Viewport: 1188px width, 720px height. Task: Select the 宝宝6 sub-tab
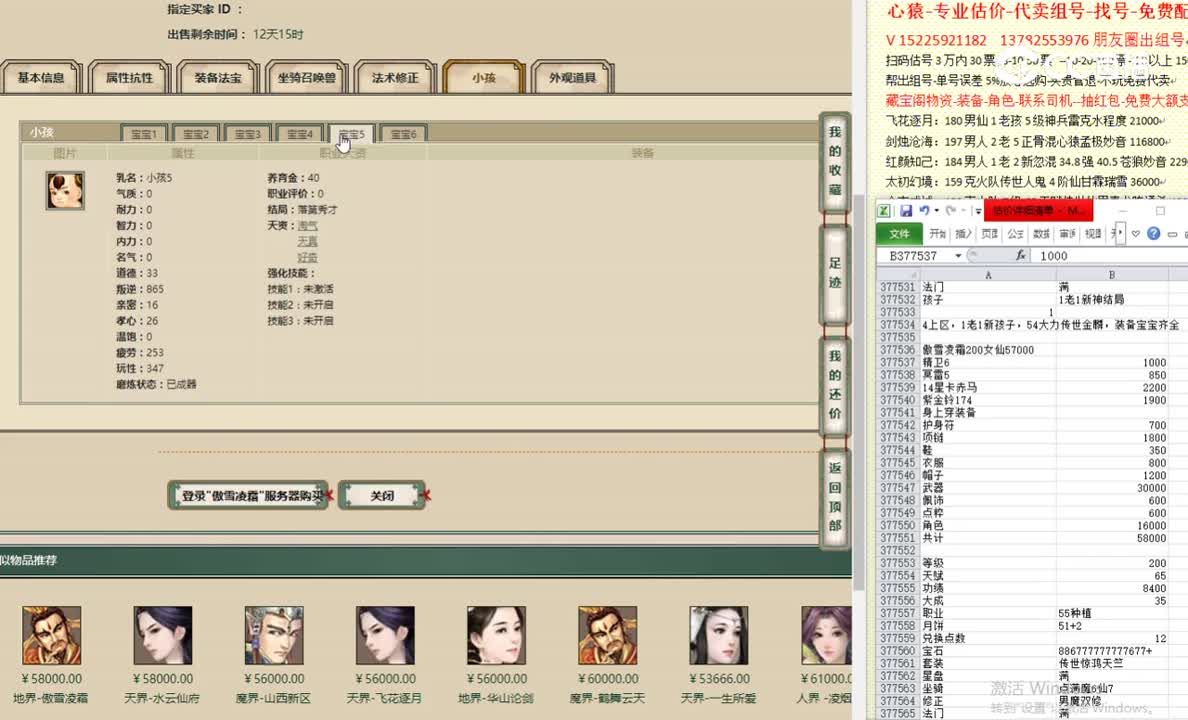coord(403,132)
